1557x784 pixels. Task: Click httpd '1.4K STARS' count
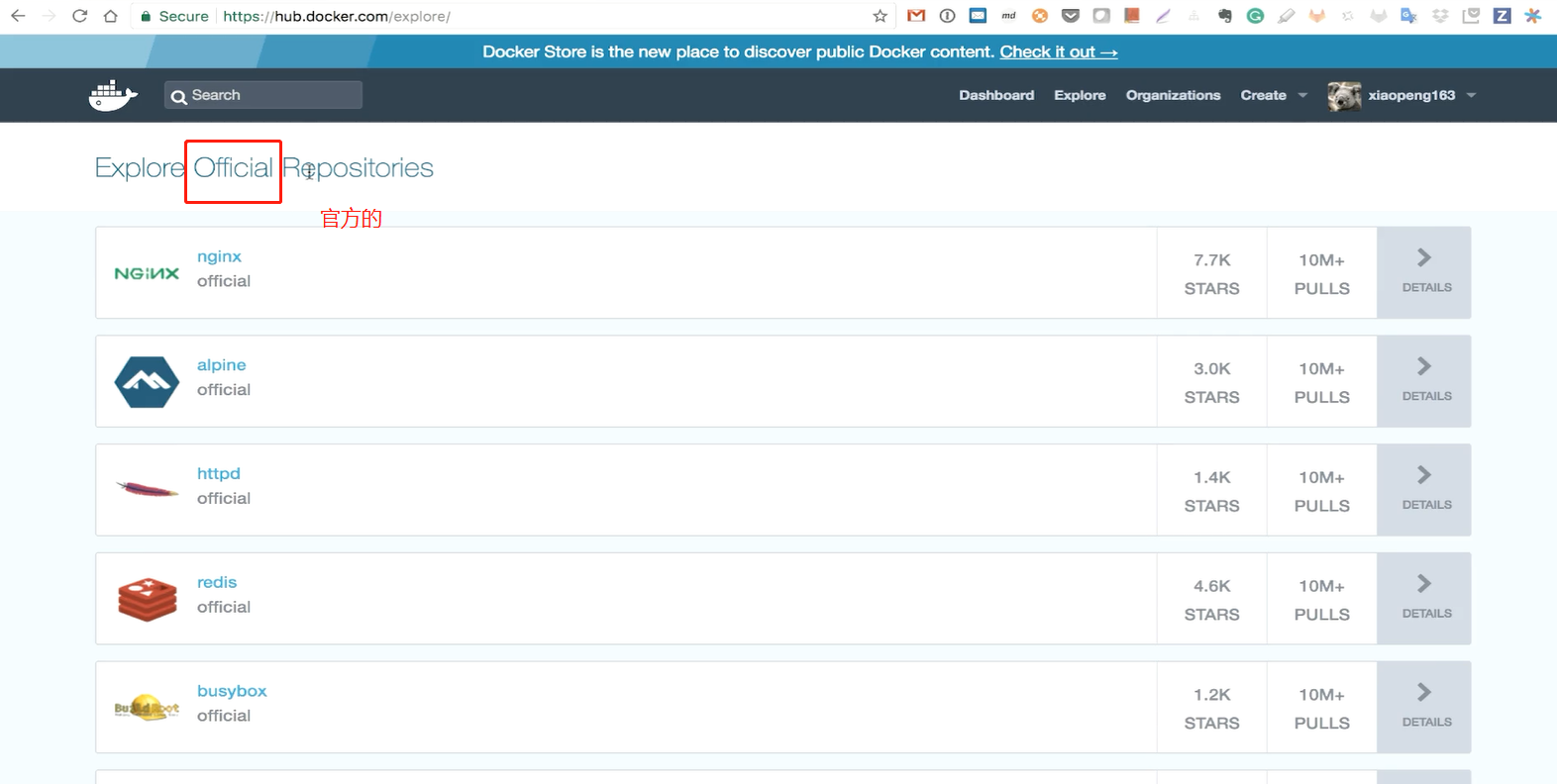coord(1211,491)
